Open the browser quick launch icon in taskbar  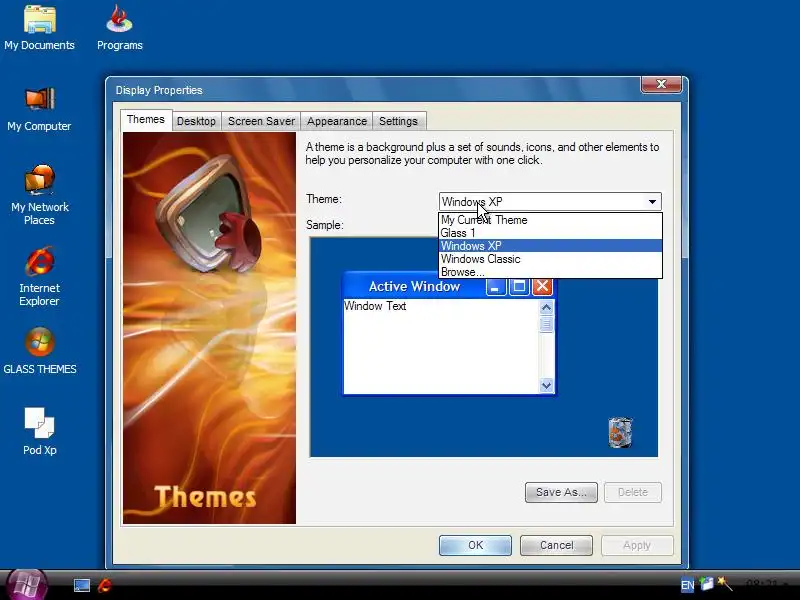point(105,585)
